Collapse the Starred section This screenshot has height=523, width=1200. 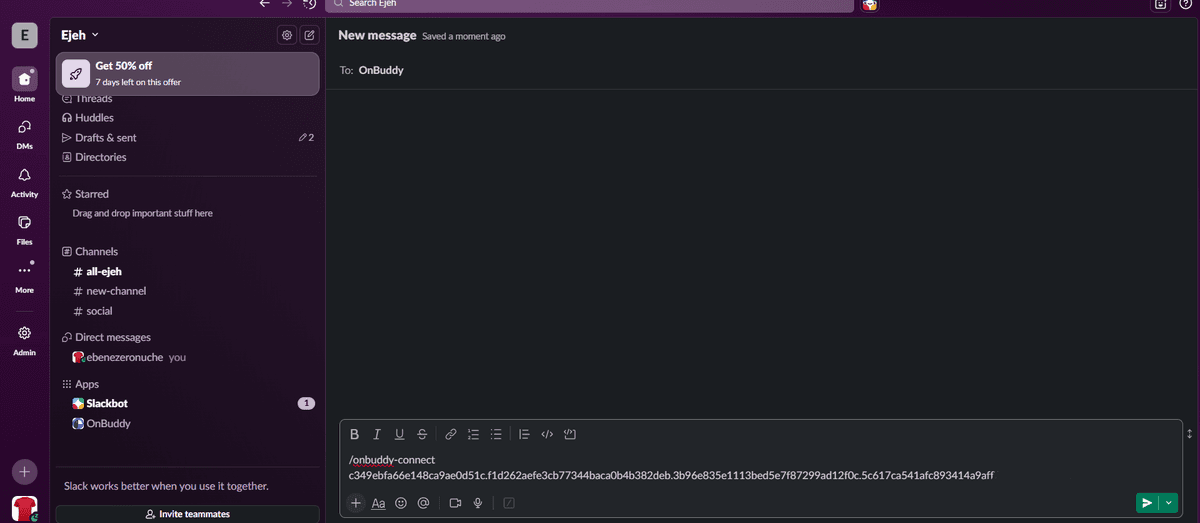(x=85, y=194)
